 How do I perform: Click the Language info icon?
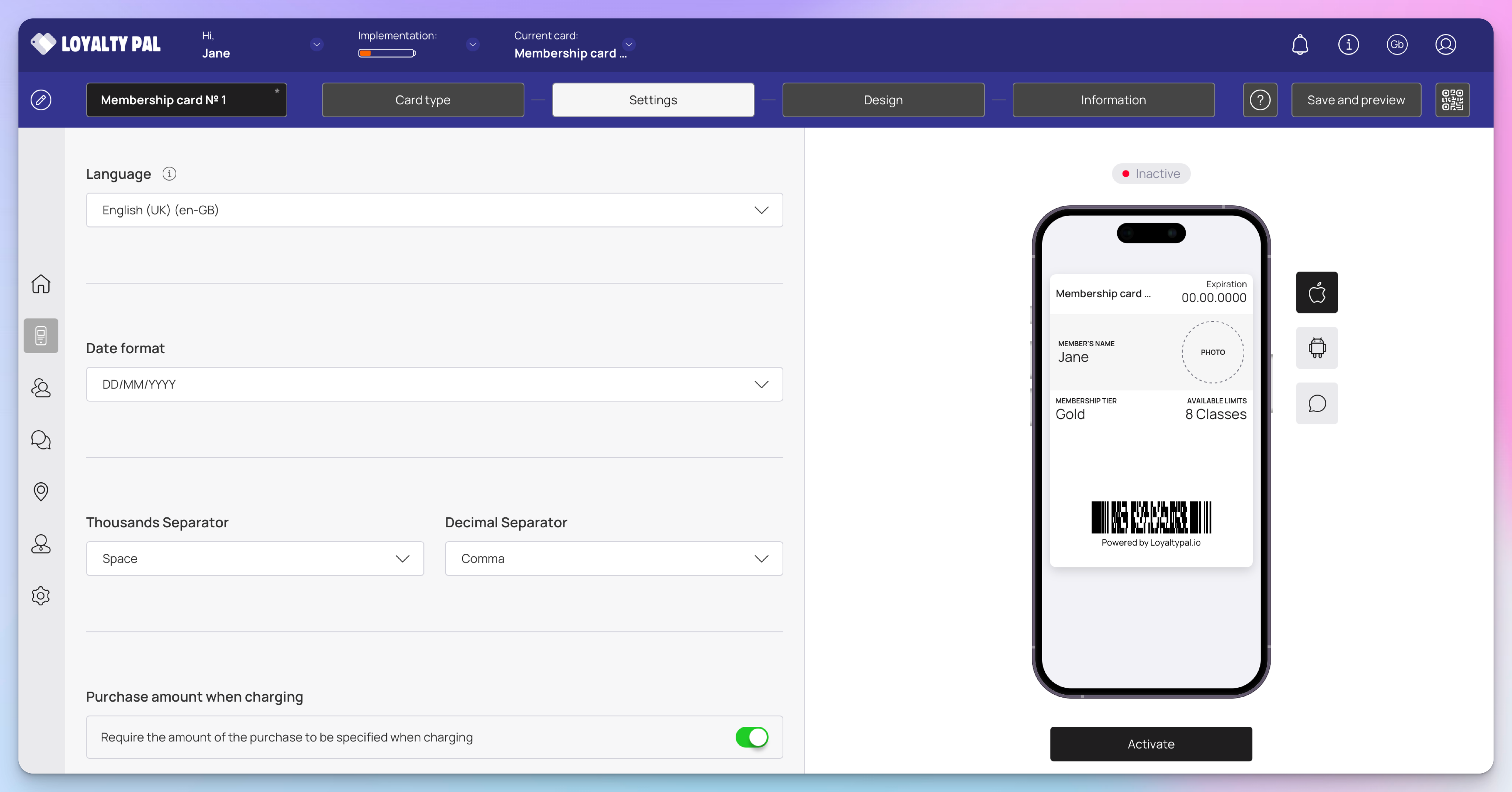[x=169, y=174]
